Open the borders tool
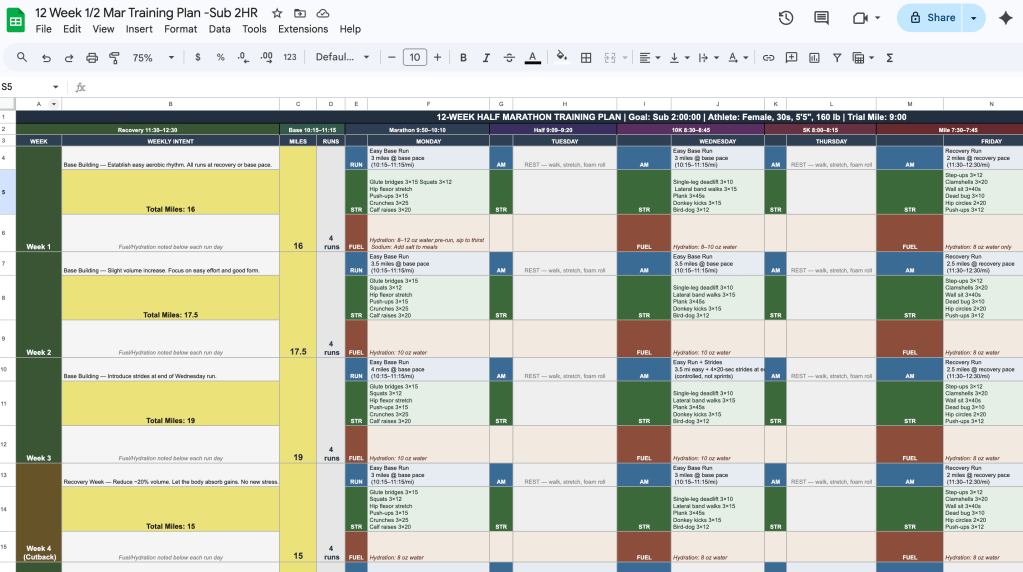Viewport: 1023px width, 572px height. (586, 58)
